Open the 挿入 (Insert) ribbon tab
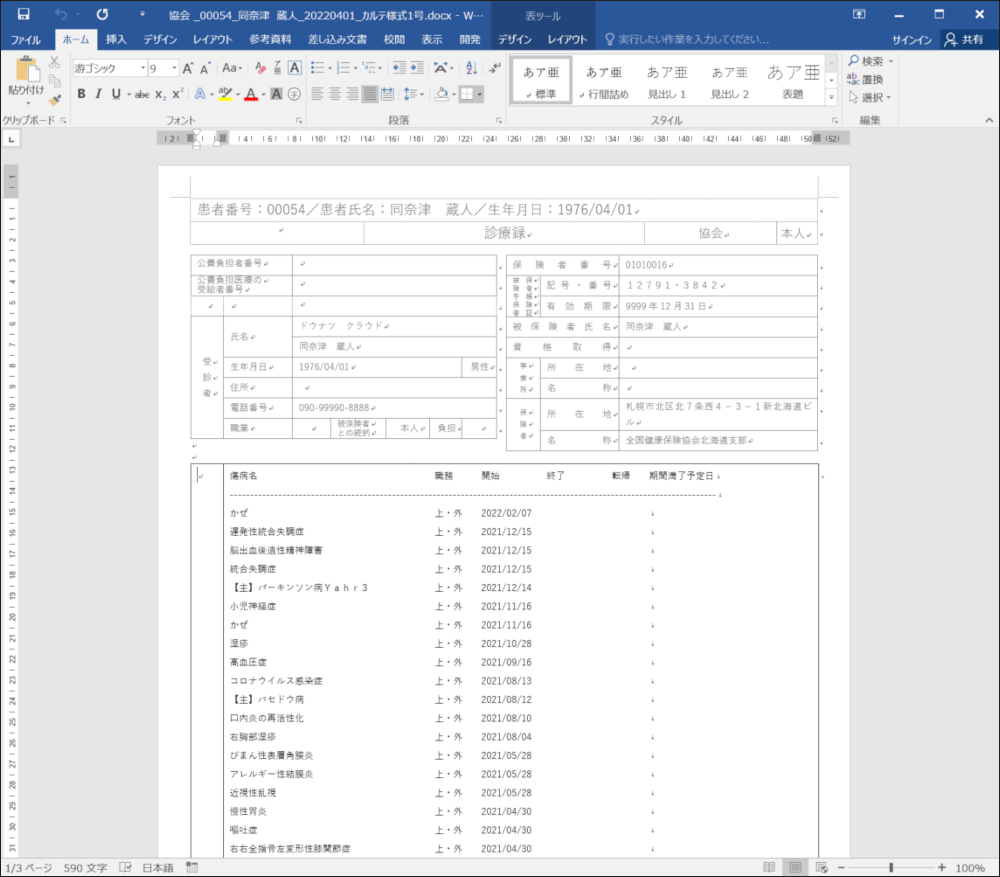The image size is (1000, 877). [x=116, y=40]
